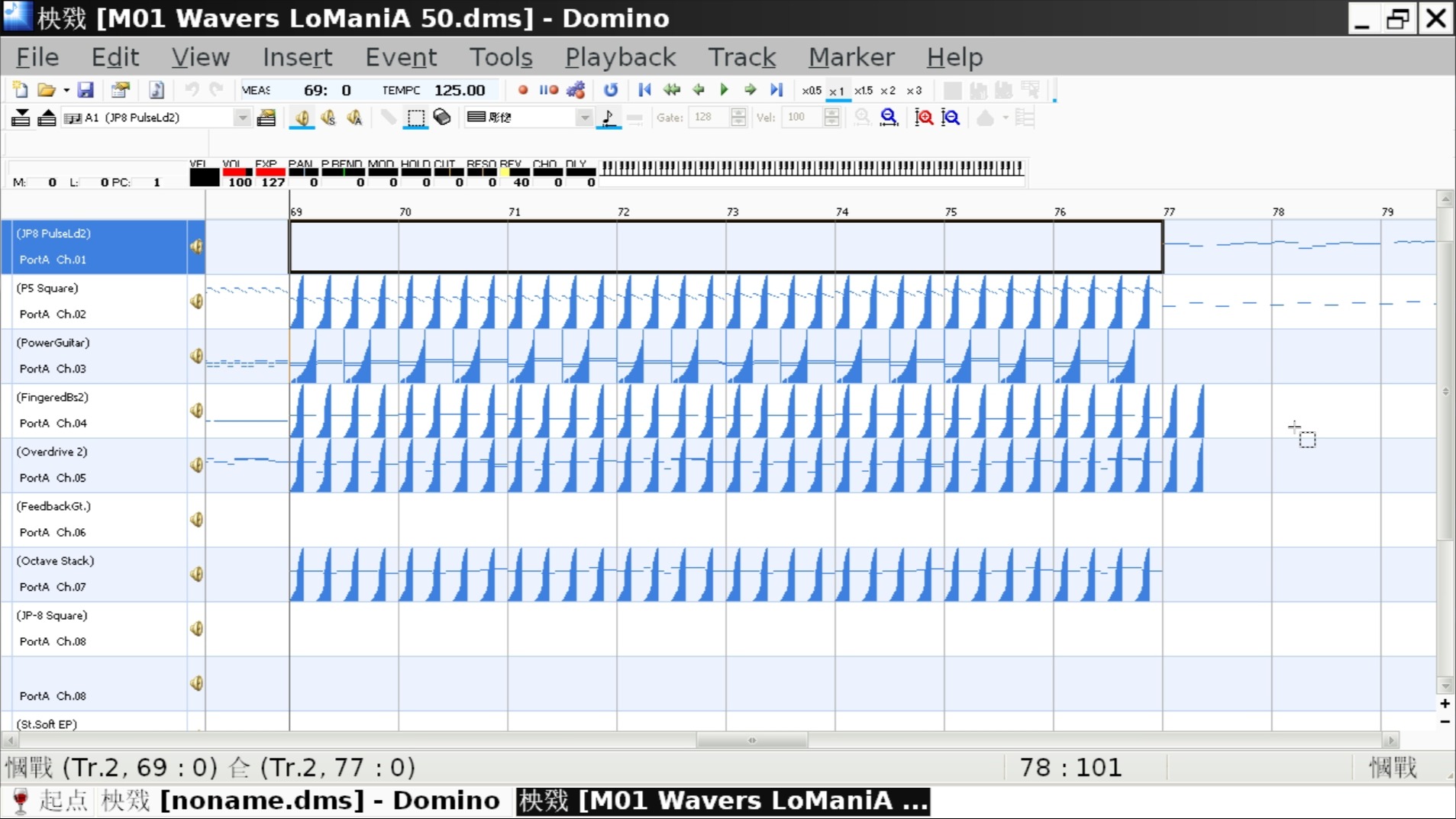This screenshot has width=1456, height=819.
Task: Mute the Octave Stack track speaker
Action: click(196, 574)
